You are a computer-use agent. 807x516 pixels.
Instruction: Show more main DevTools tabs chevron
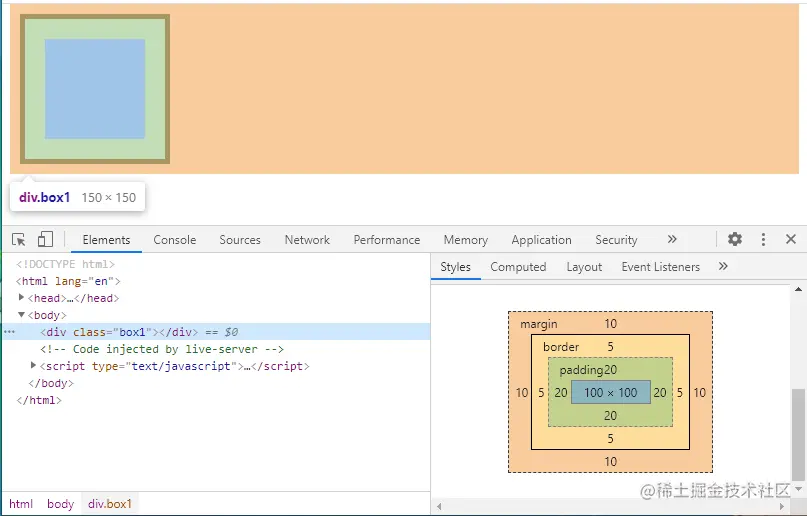672,239
